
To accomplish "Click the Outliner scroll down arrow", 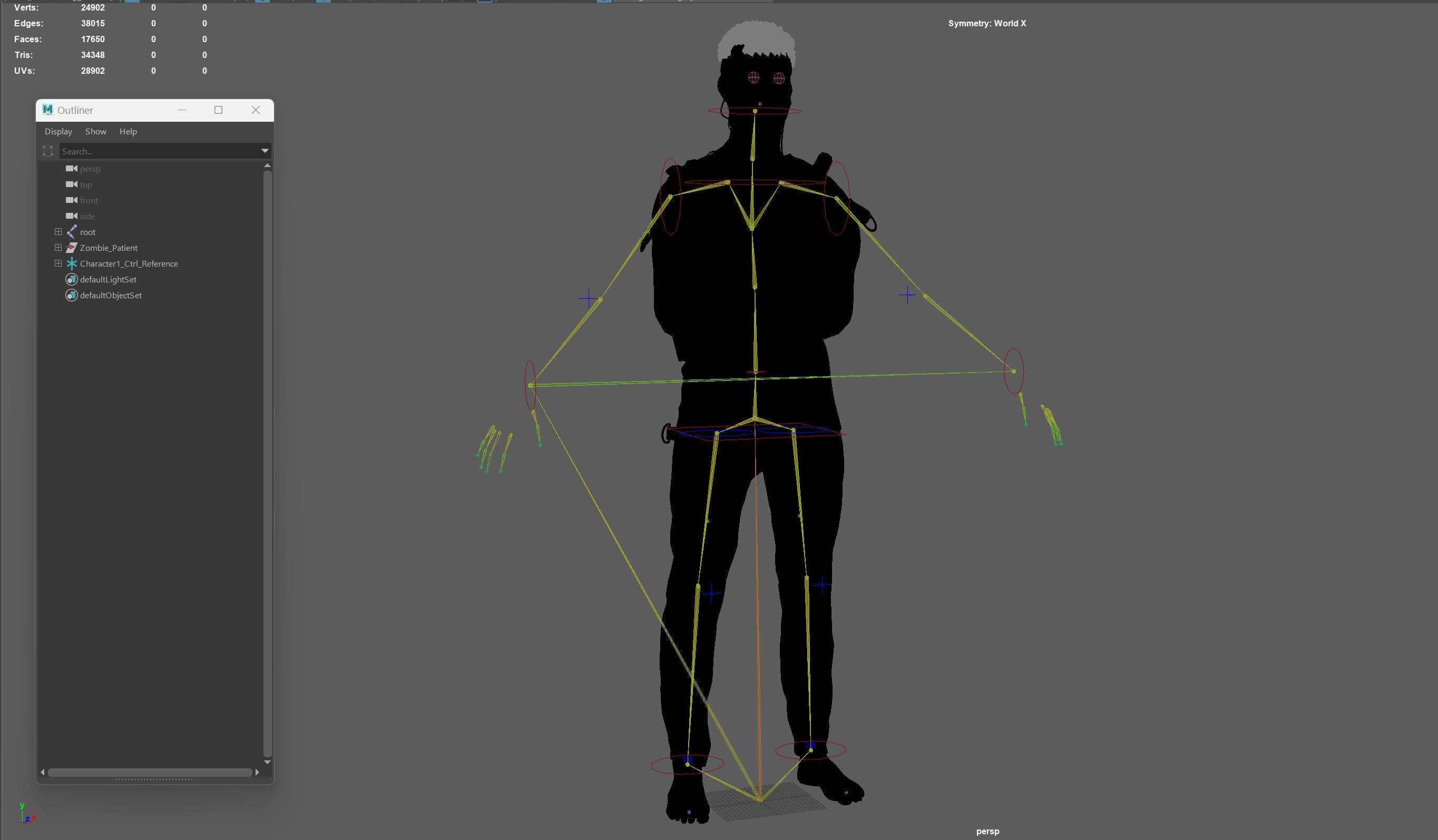I will tap(267, 763).
